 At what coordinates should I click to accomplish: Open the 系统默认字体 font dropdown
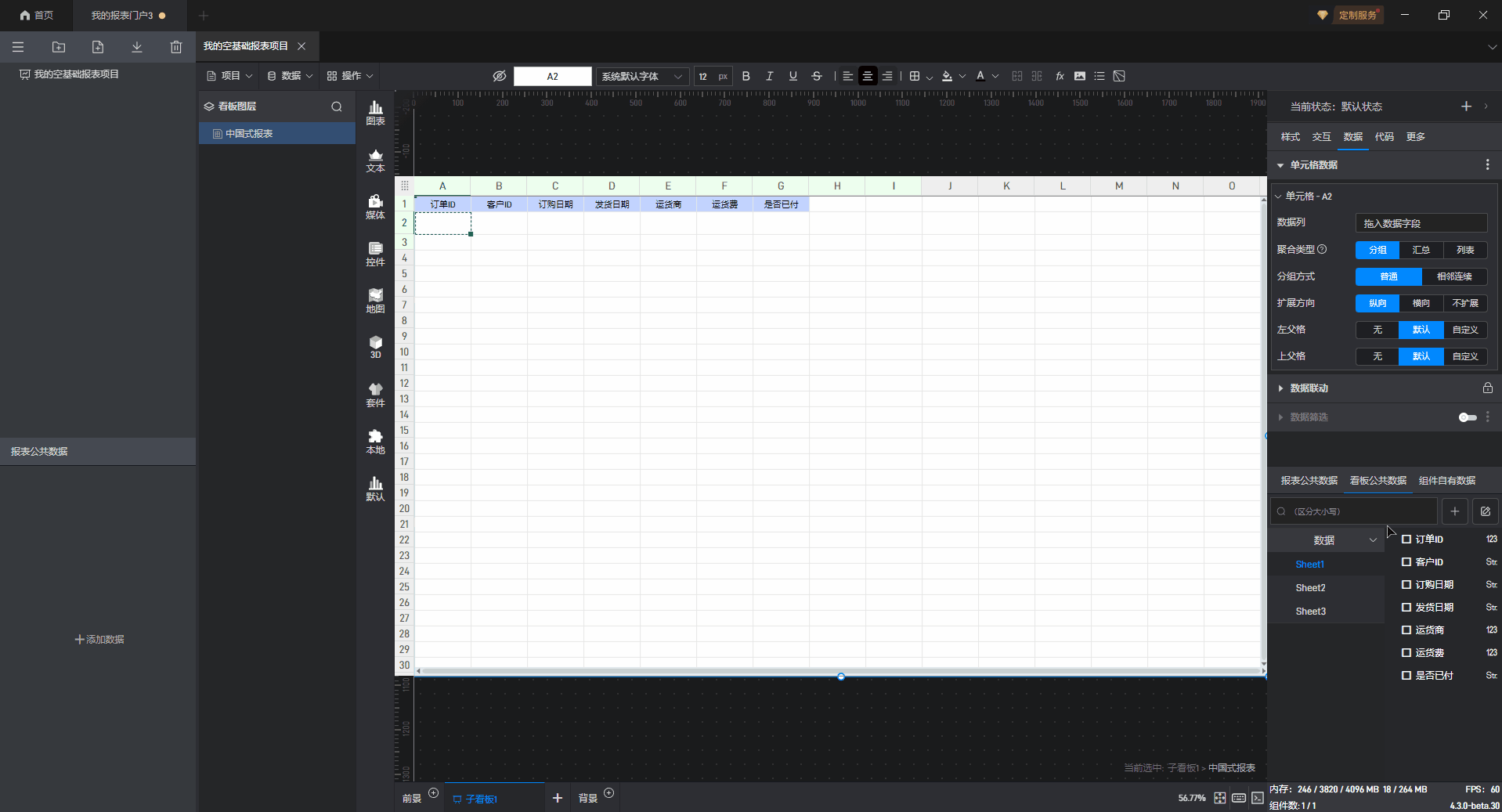point(641,76)
